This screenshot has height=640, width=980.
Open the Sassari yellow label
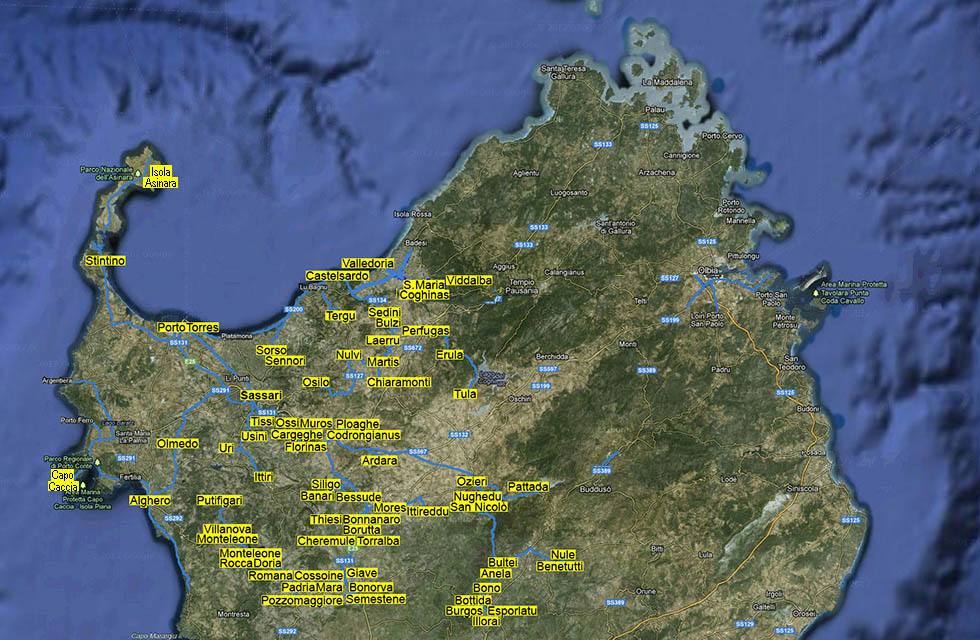[x=260, y=396]
